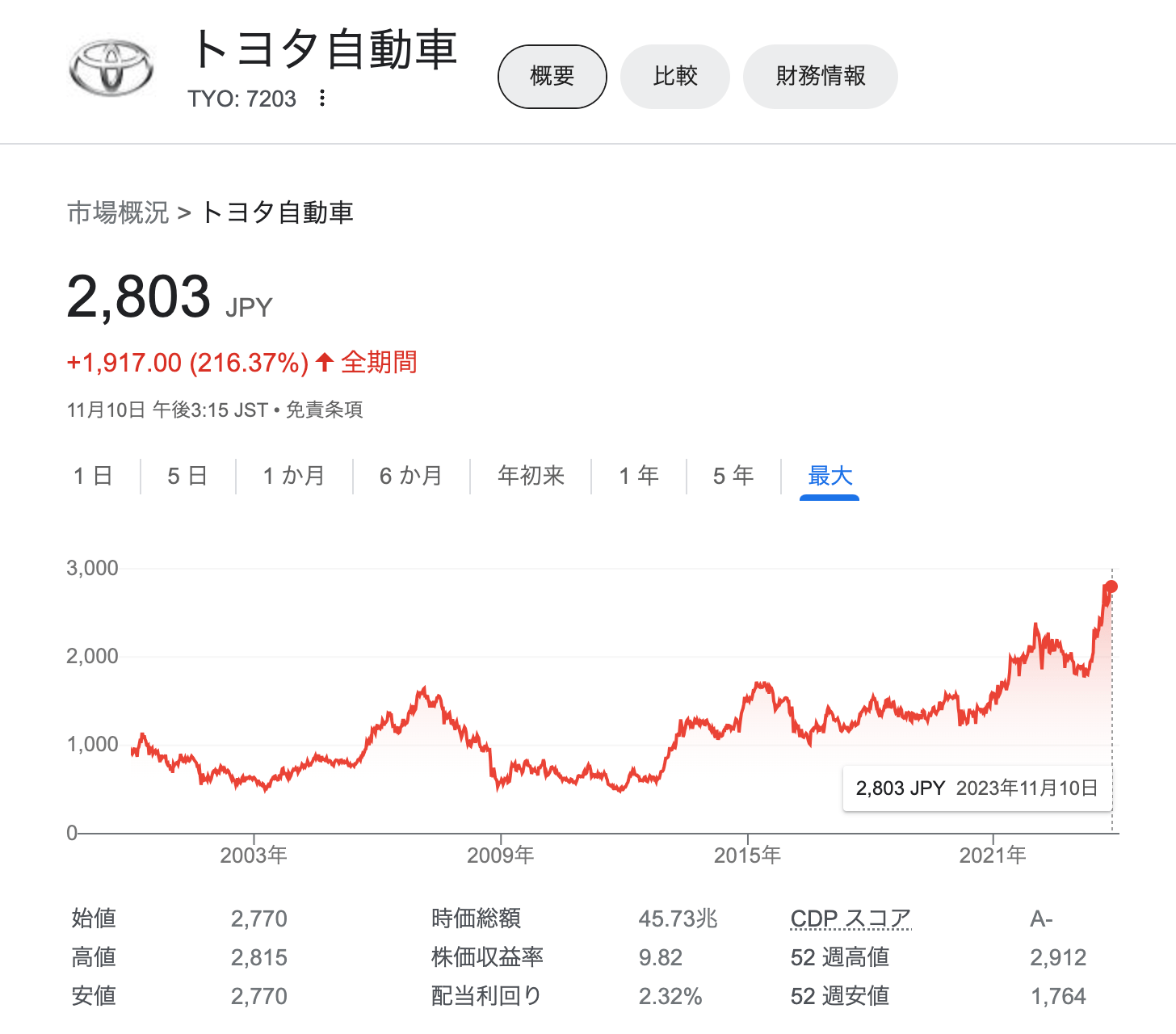1176x1034 pixels.
Task: Click the red endpoint dot on chart
Action: (1111, 586)
